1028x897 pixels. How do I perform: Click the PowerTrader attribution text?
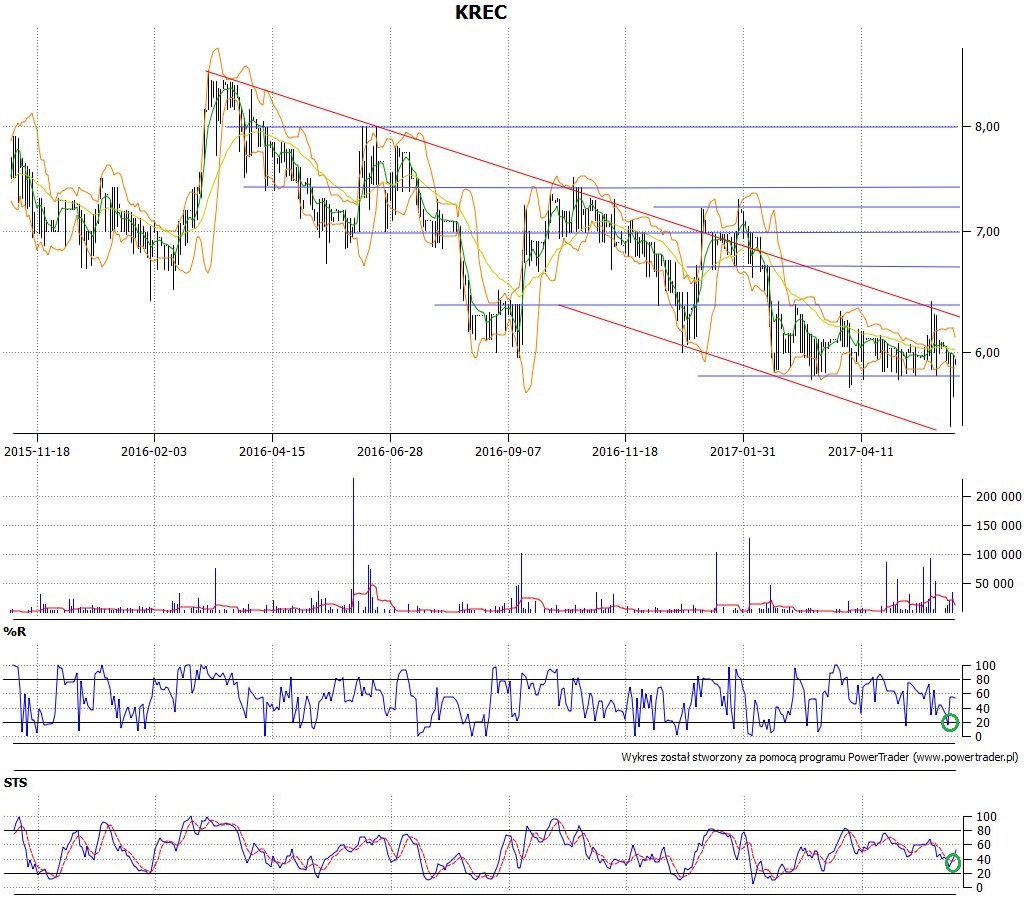coord(820,757)
